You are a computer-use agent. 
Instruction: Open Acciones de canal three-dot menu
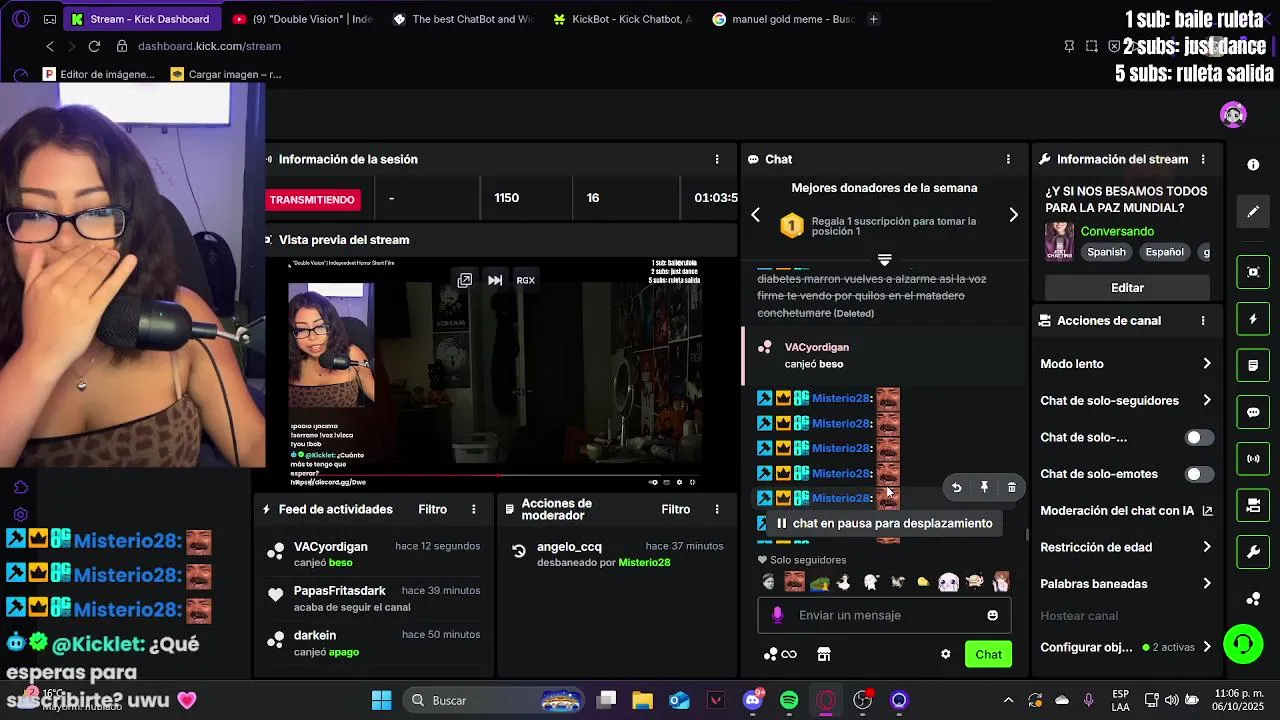pos(1203,321)
